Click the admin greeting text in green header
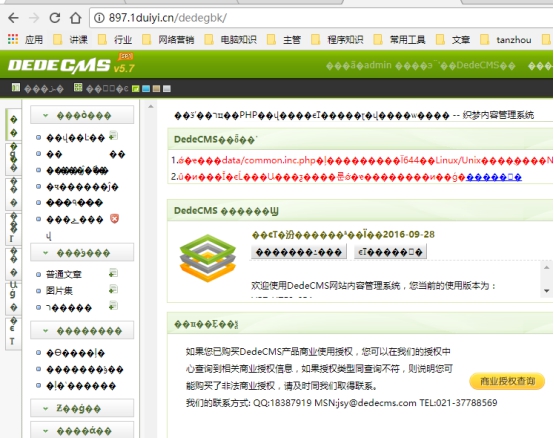 click(x=420, y=65)
